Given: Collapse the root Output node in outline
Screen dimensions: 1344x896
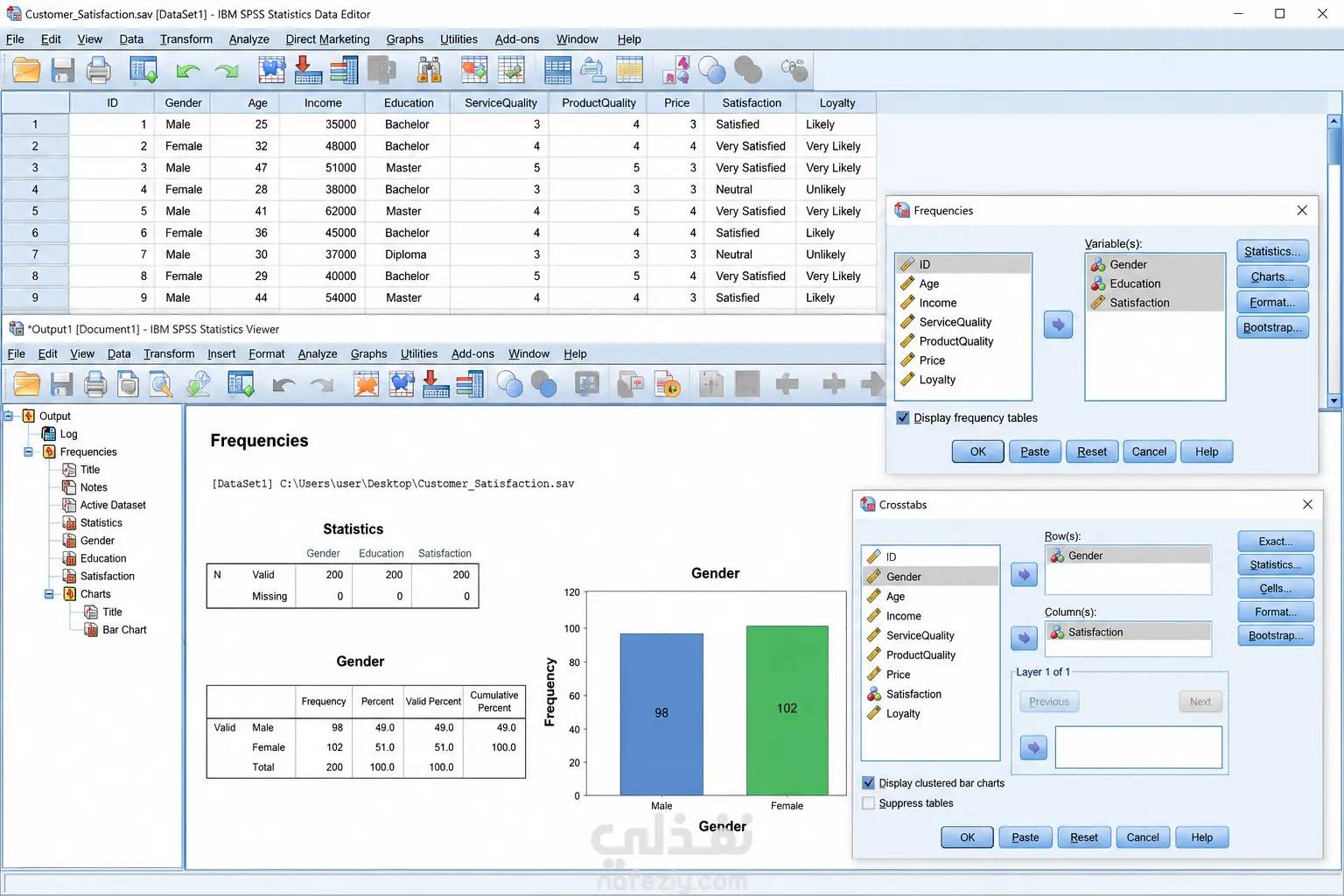Looking at the screenshot, I should [x=8, y=416].
